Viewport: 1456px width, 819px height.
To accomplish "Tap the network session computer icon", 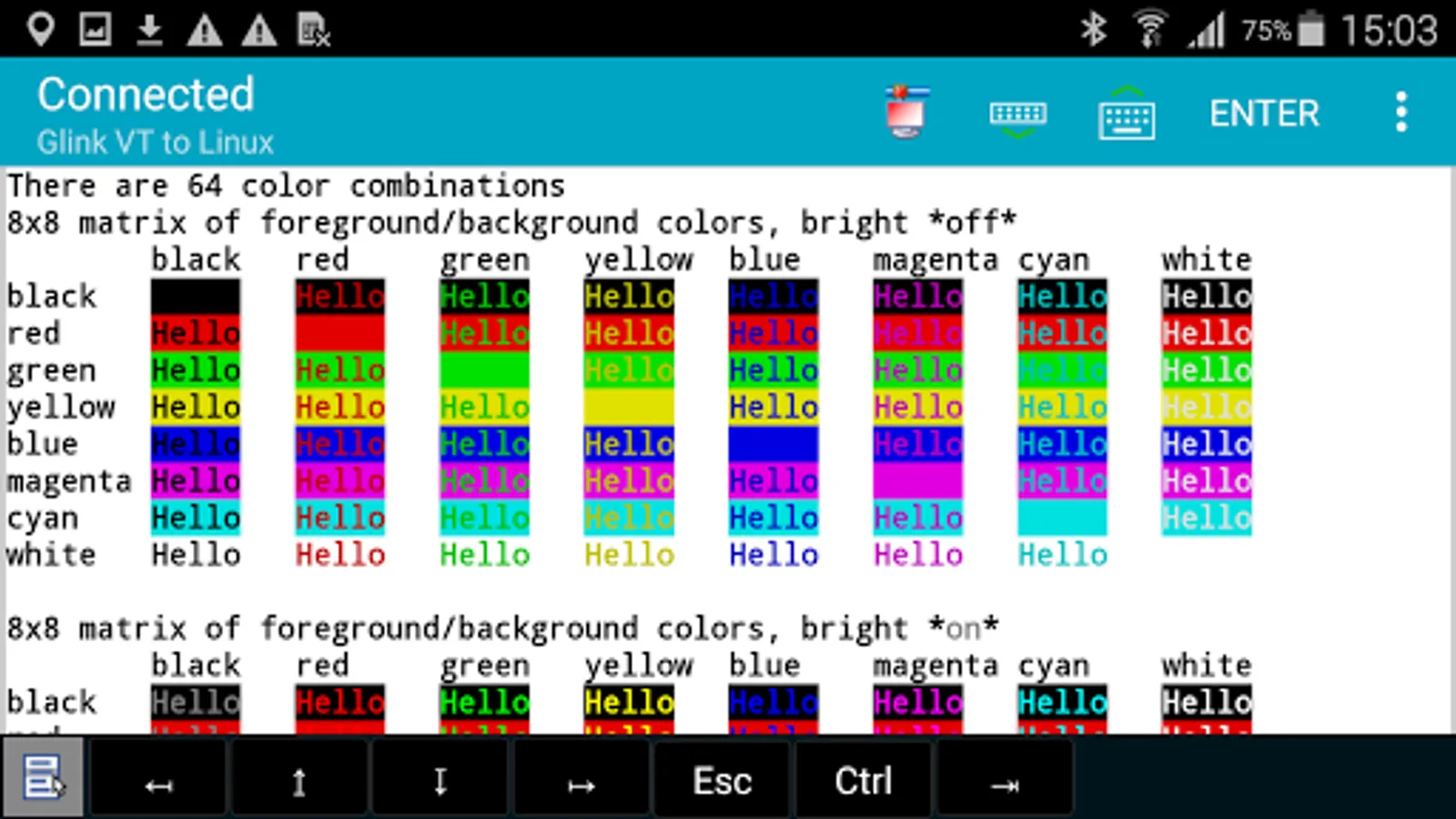I will (x=906, y=113).
